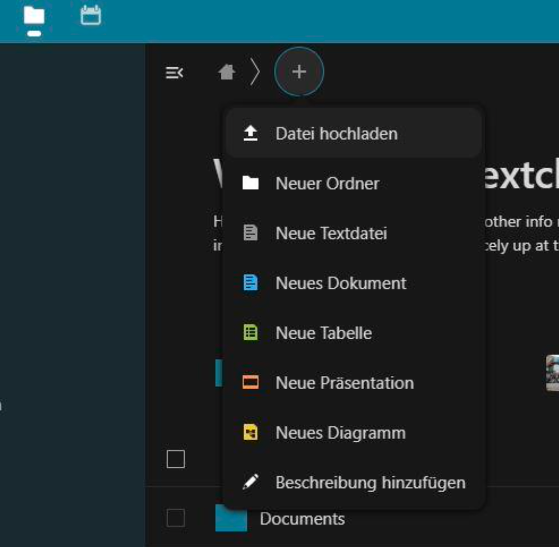The height and width of the screenshot is (547, 560).
Task: Check the Documents folder checkbox
Action: pos(176,518)
